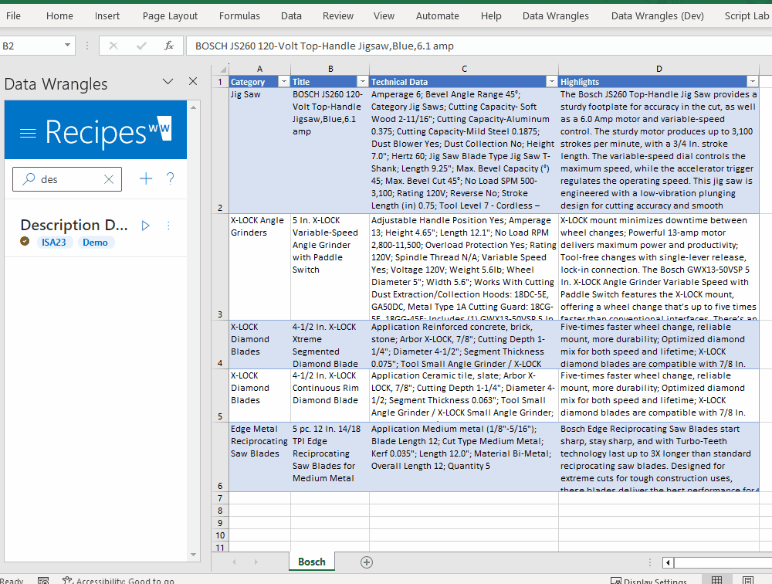Switch to Page Layout view icon
The width and height of the screenshot is (772, 584).
coord(747,580)
